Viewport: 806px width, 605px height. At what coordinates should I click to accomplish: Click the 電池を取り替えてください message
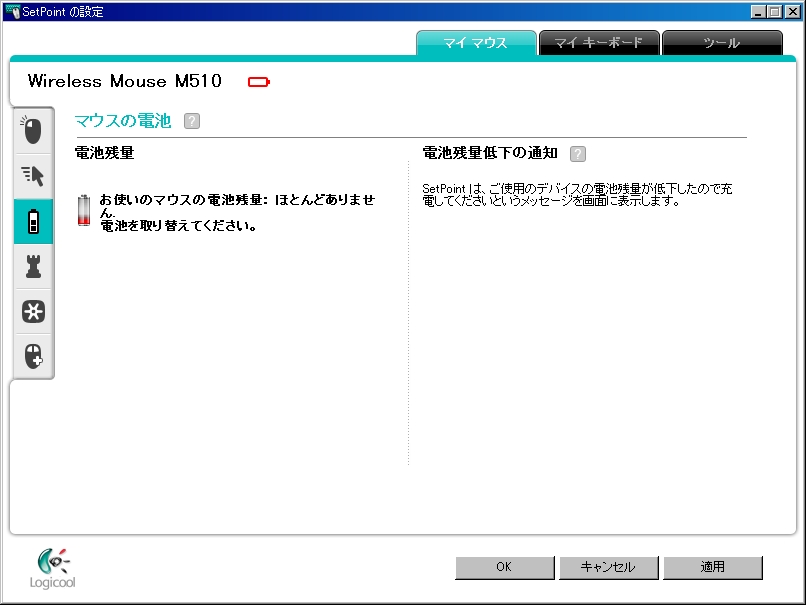178,226
